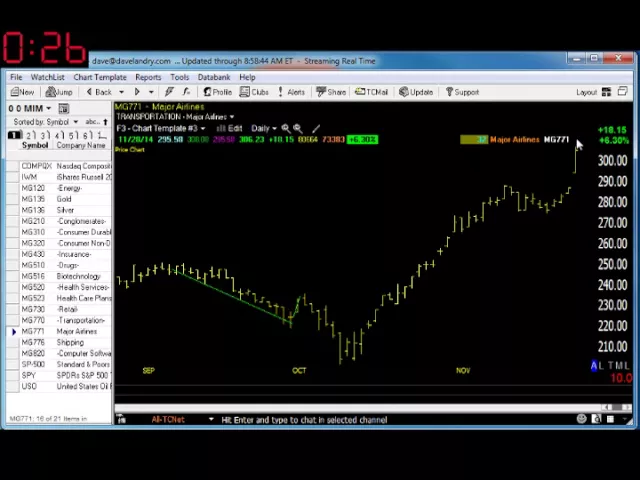
Task: Click the chat channel icon left of All-TCNet
Action: (x=121, y=419)
